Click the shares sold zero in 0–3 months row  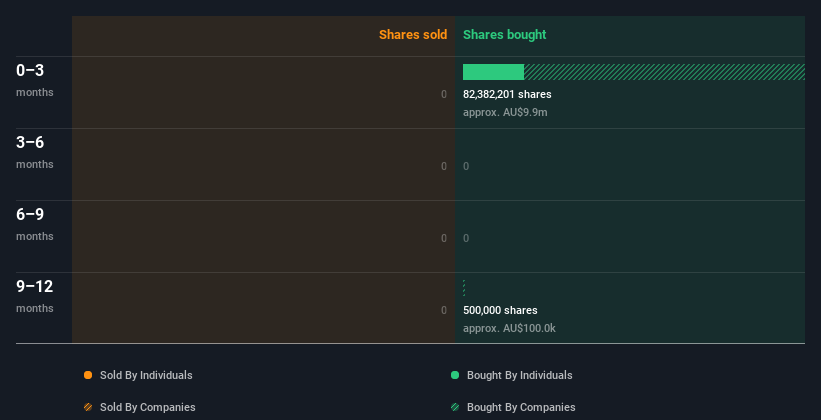(444, 94)
